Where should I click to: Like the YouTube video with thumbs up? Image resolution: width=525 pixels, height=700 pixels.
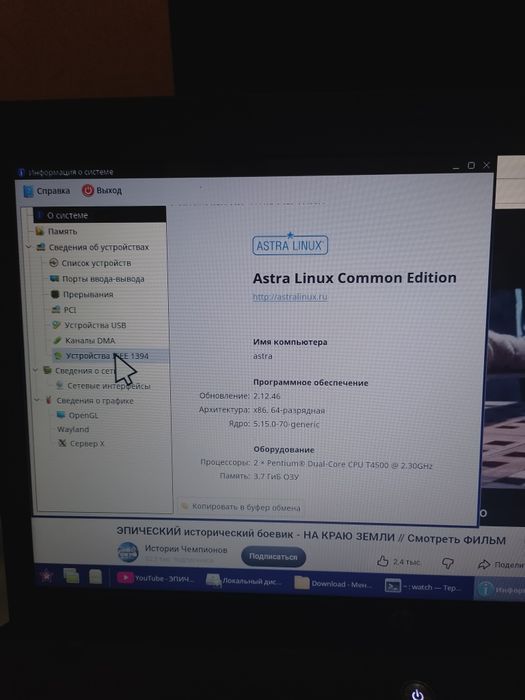[x=383, y=561]
